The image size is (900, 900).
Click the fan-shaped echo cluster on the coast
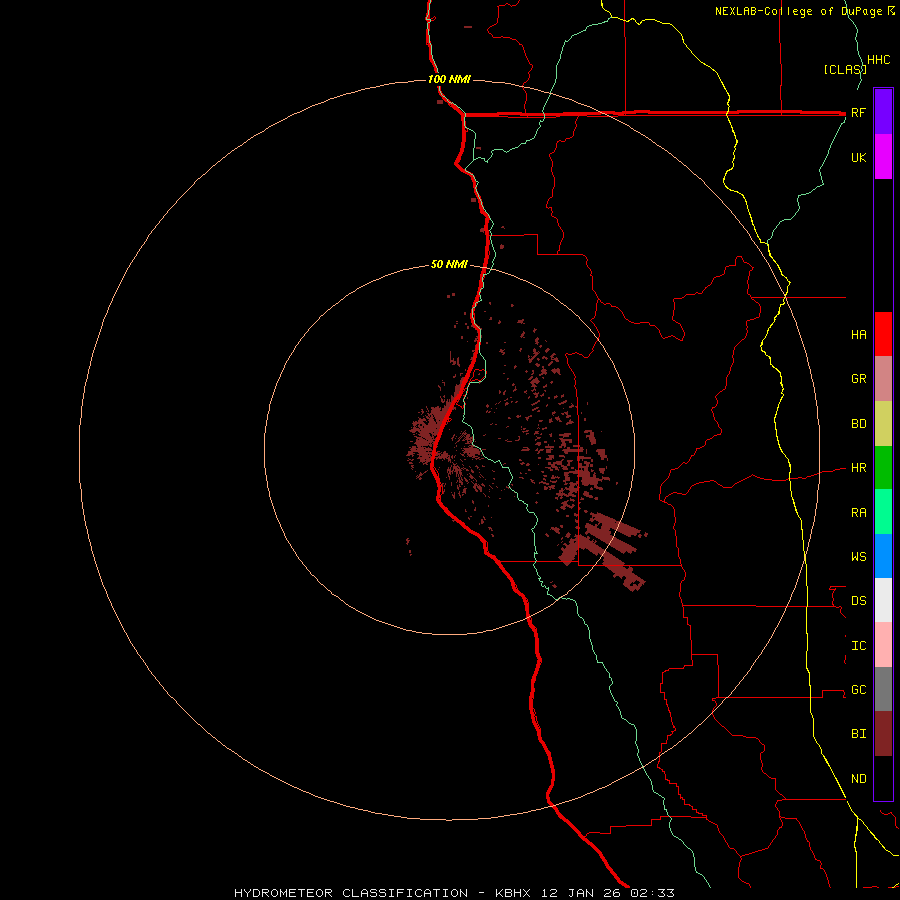pos(428,439)
